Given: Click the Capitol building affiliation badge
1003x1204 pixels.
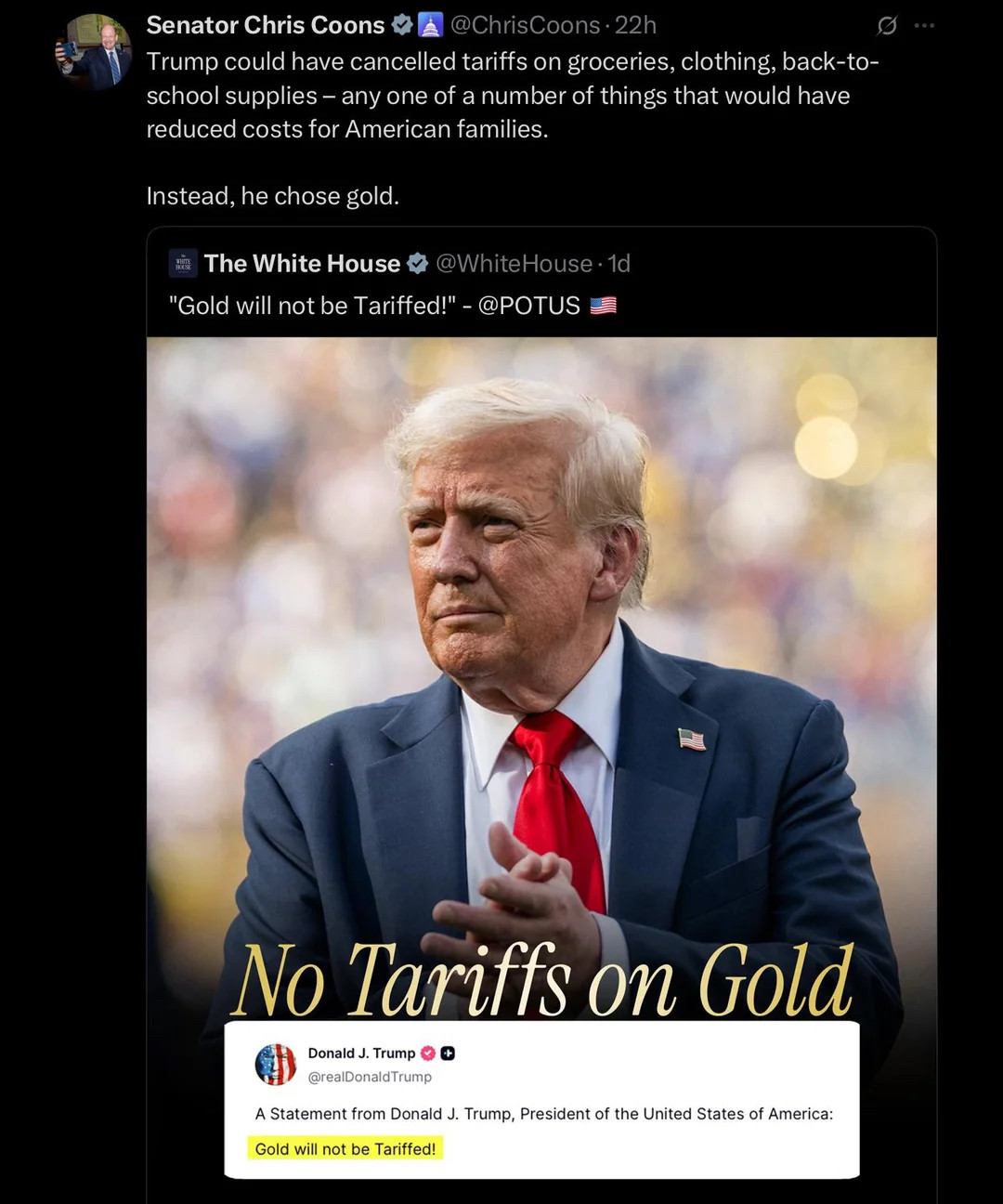Looking at the screenshot, I should 430,25.
